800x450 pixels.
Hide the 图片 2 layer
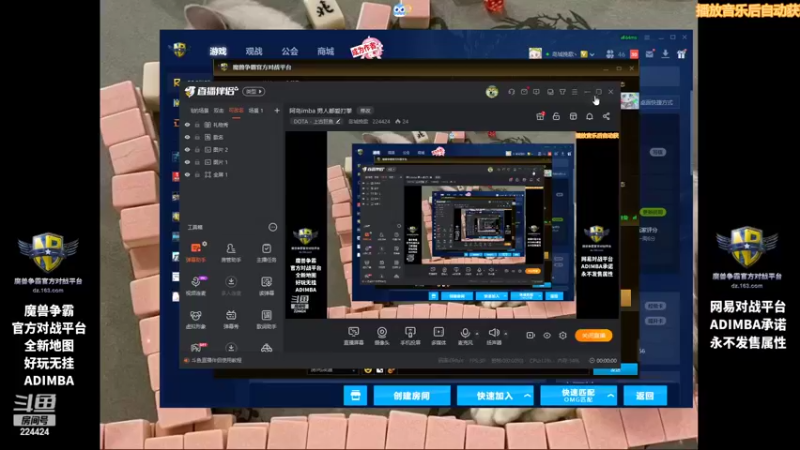pyautogui.click(x=187, y=149)
